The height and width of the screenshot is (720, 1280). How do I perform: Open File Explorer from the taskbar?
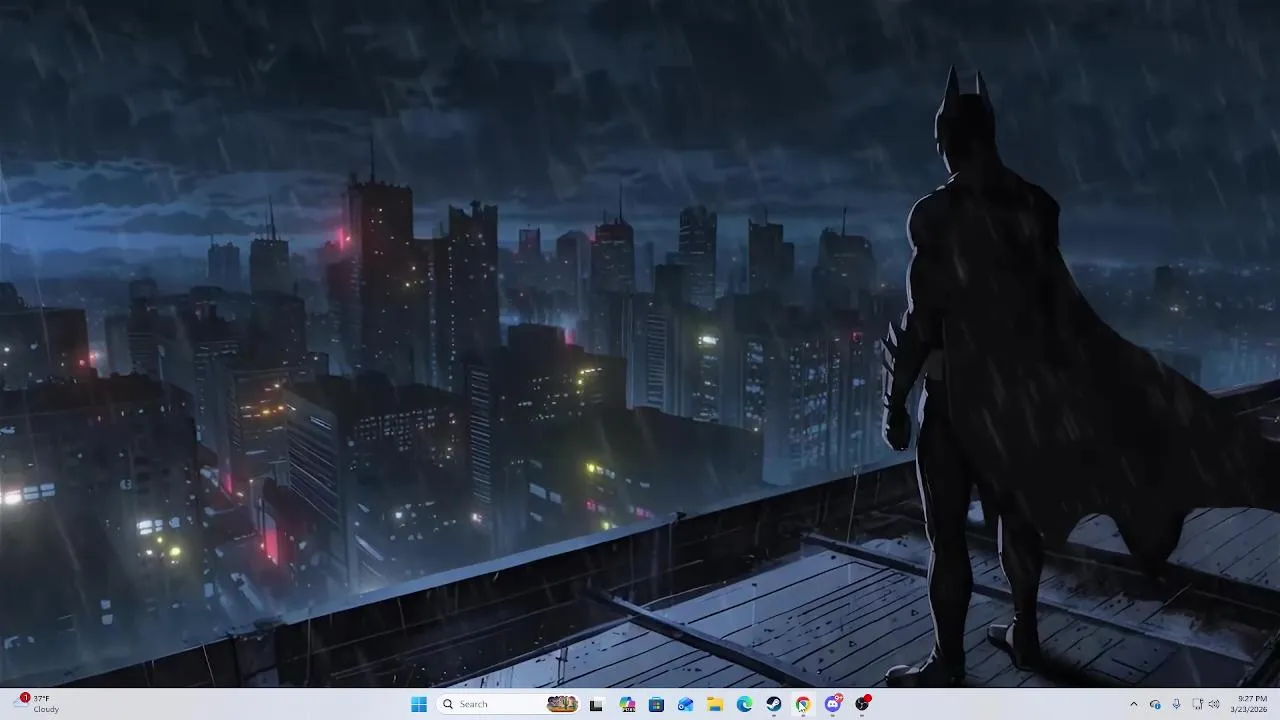click(x=715, y=704)
